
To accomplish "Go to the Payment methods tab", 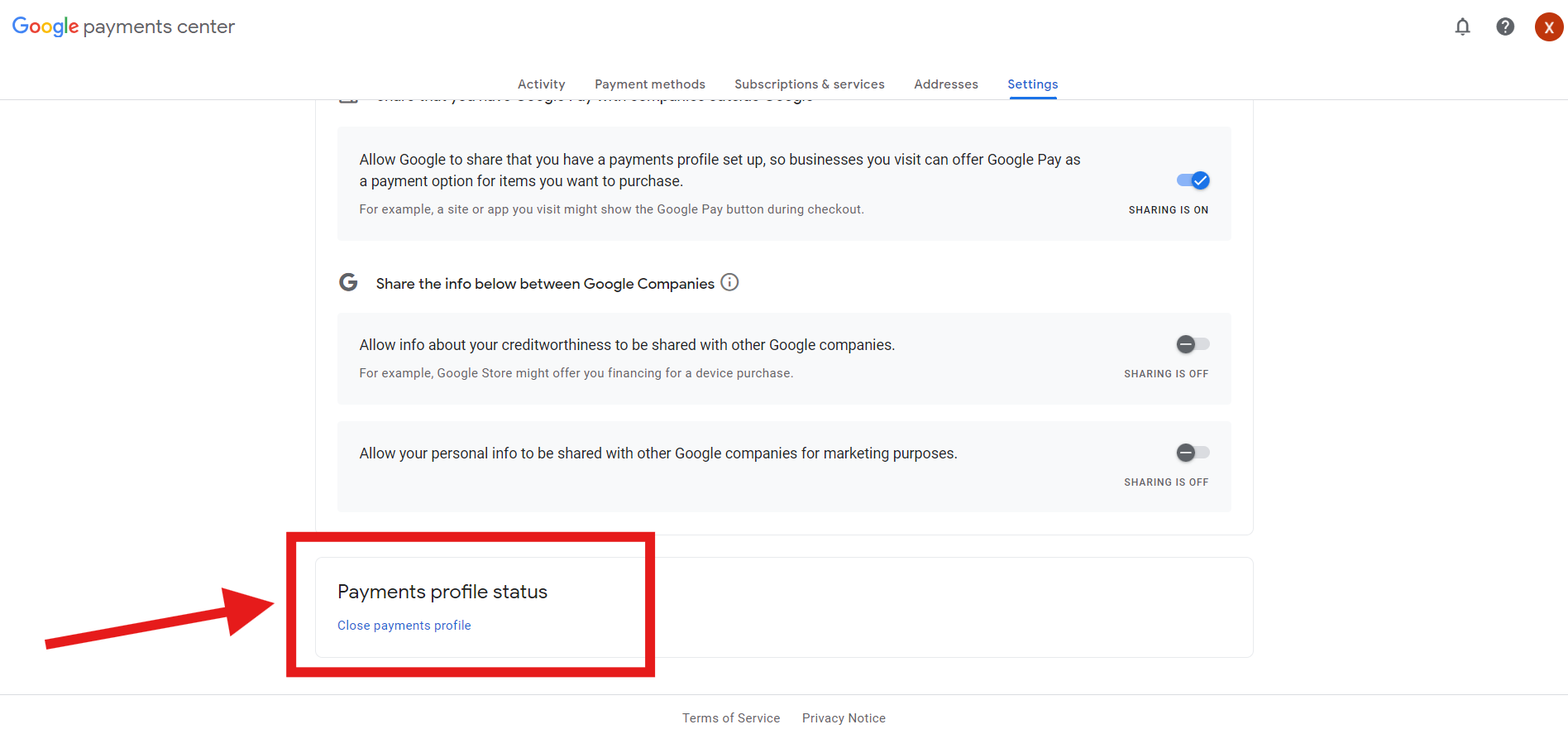I will pyautogui.click(x=649, y=84).
